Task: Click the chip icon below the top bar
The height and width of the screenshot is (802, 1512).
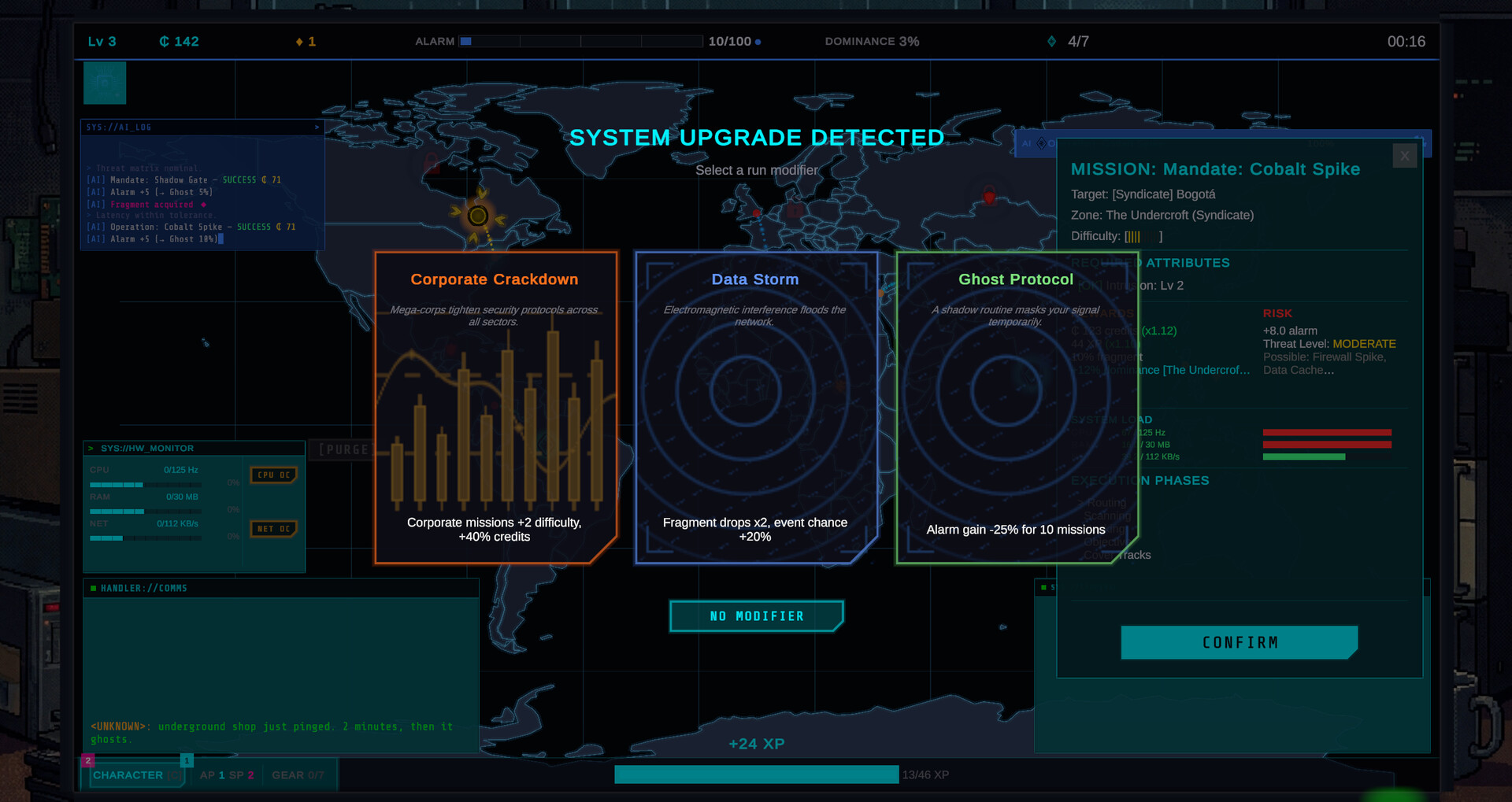Action: tap(105, 83)
